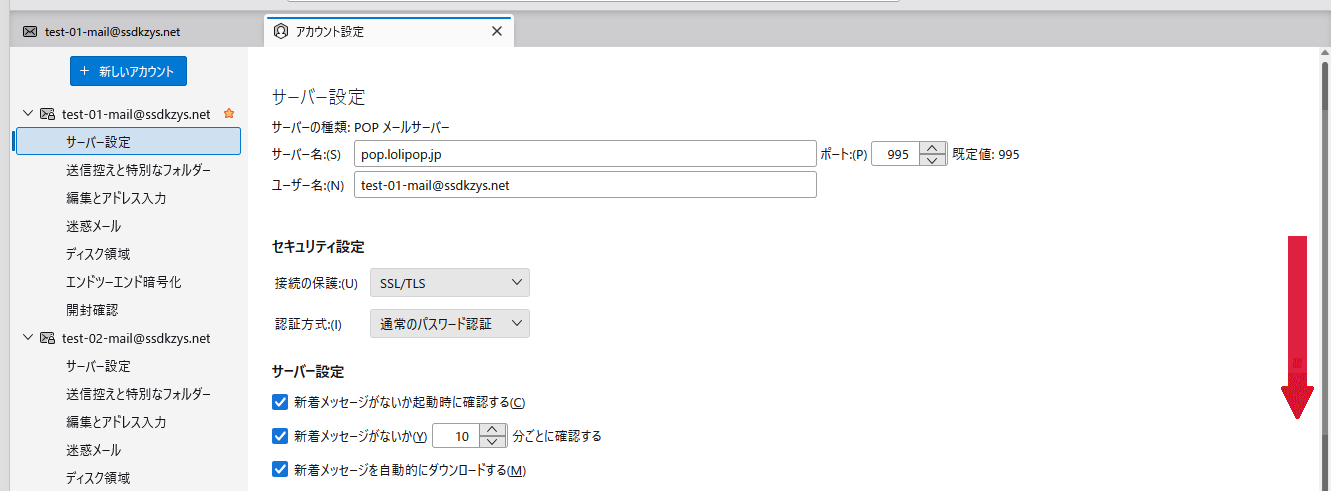The width and height of the screenshot is (1341, 491).
Task: Collapse the test-01-mail@ssdkzys.net account tree
Action: click(28, 114)
